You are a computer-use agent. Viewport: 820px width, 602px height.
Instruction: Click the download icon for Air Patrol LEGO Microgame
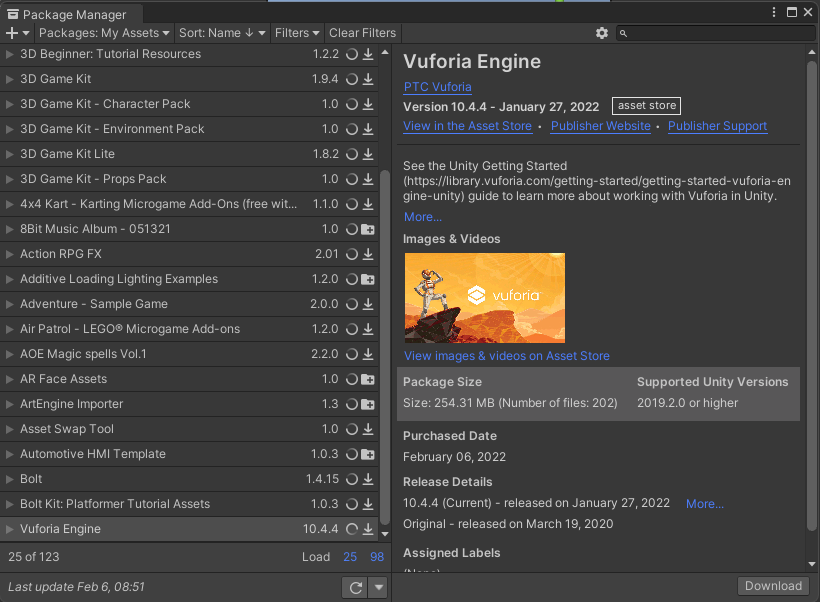[x=368, y=330]
